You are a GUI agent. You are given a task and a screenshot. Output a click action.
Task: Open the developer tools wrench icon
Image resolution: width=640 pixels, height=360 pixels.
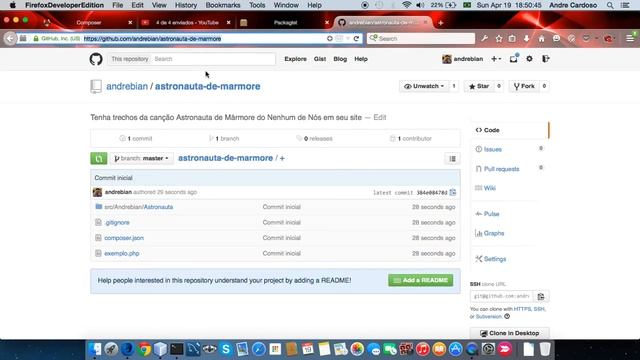[x=484, y=38]
